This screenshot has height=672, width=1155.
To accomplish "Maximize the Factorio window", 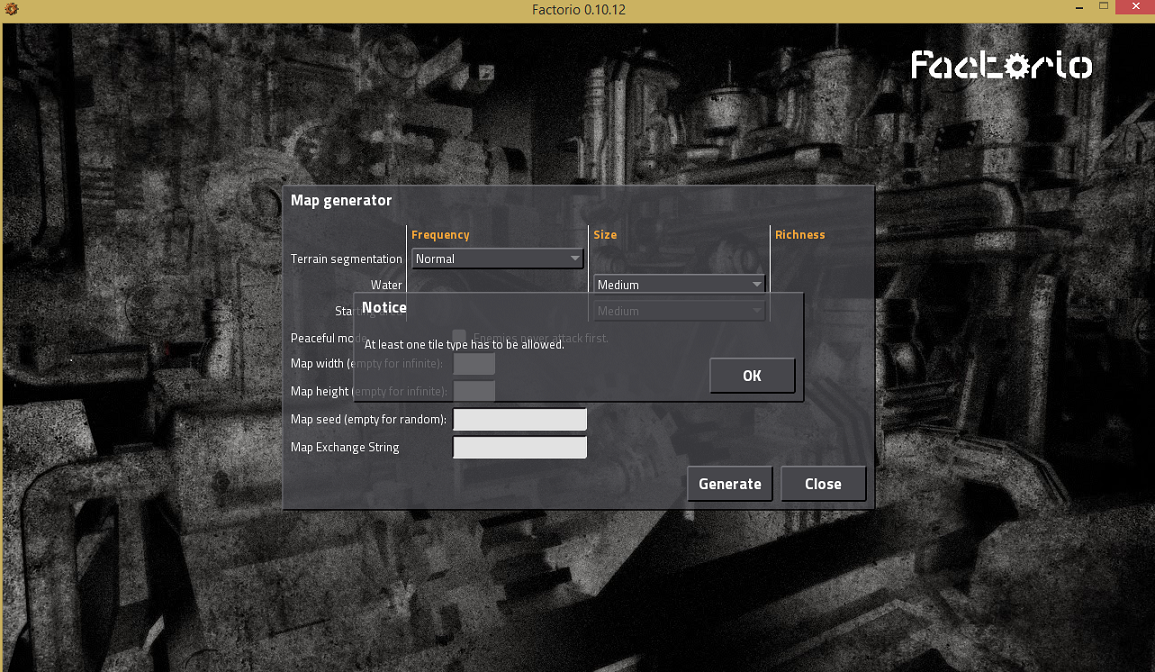I will point(1103,7).
